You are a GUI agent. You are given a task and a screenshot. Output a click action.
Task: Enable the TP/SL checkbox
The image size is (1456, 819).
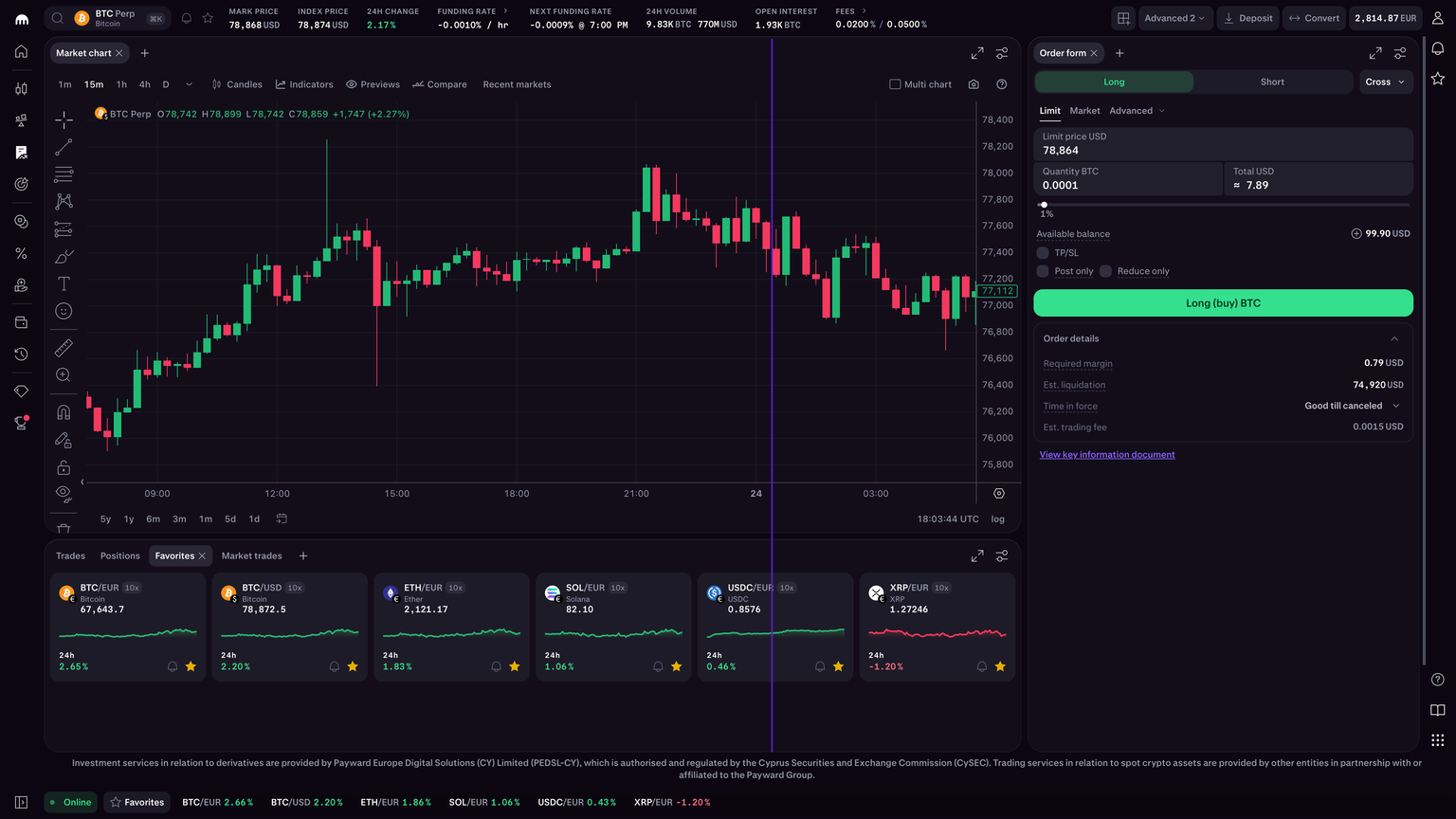point(1043,253)
